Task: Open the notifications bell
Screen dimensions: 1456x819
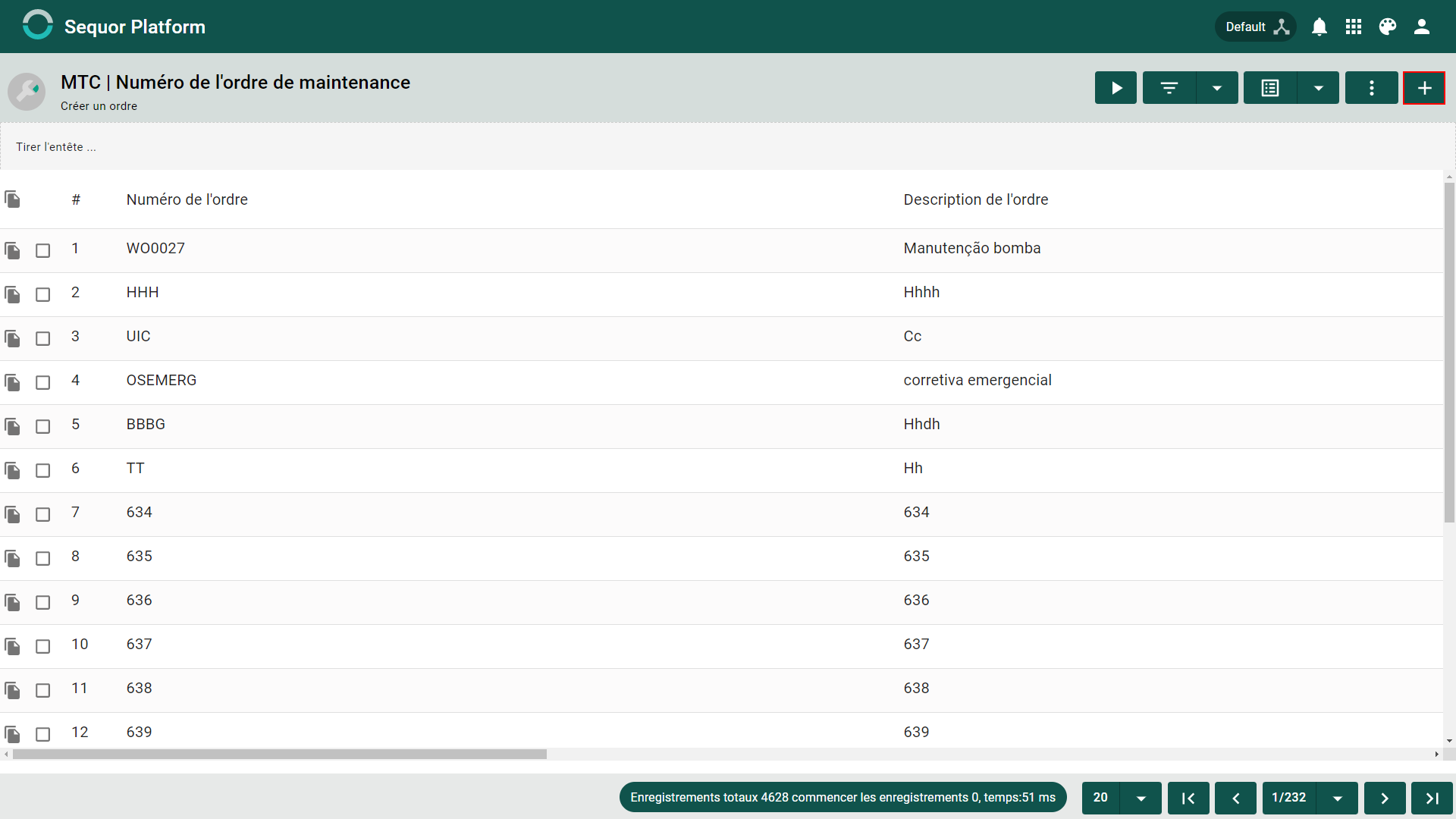Action: [1319, 27]
